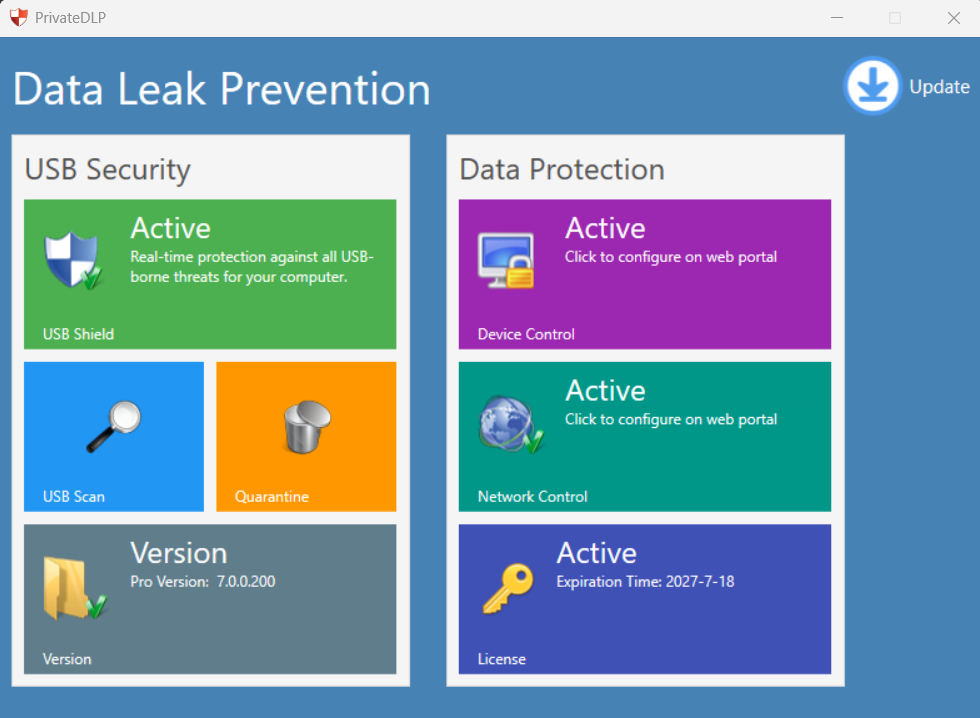Click the Expiration Time 2027-7-18 text
The width and height of the screenshot is (980, 718).
[x=645, y=582]
